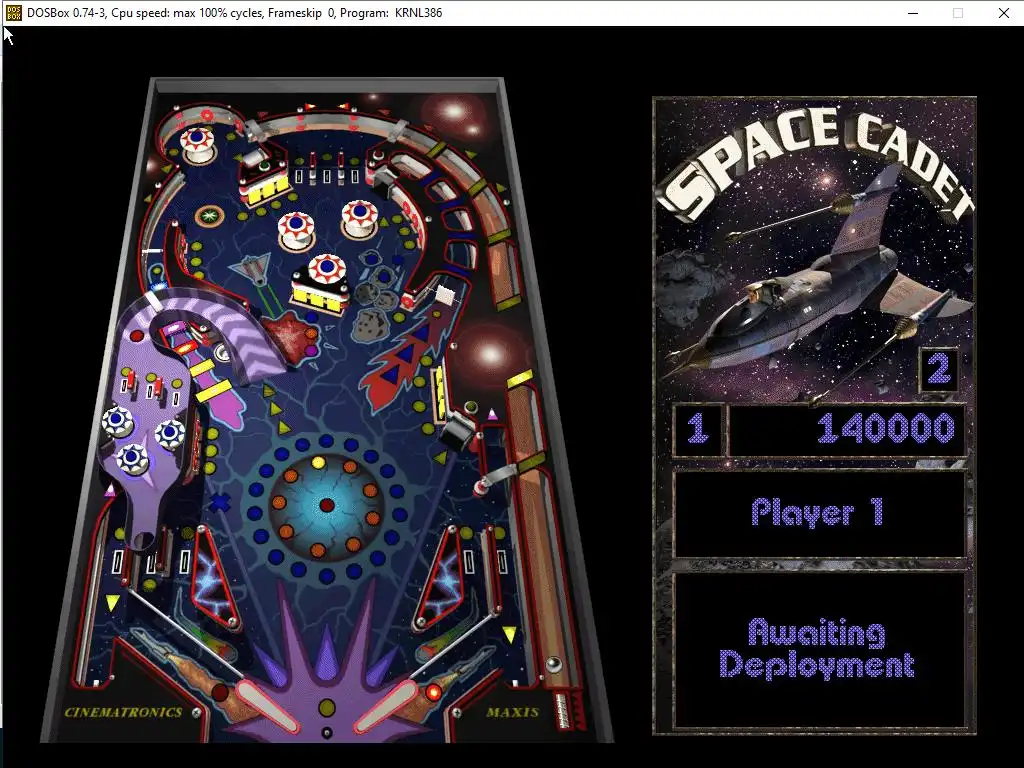The width and height of the screenshot is (1024, 768).
Task: Click the white flag target above the red rocket
Action: point(445,295)
